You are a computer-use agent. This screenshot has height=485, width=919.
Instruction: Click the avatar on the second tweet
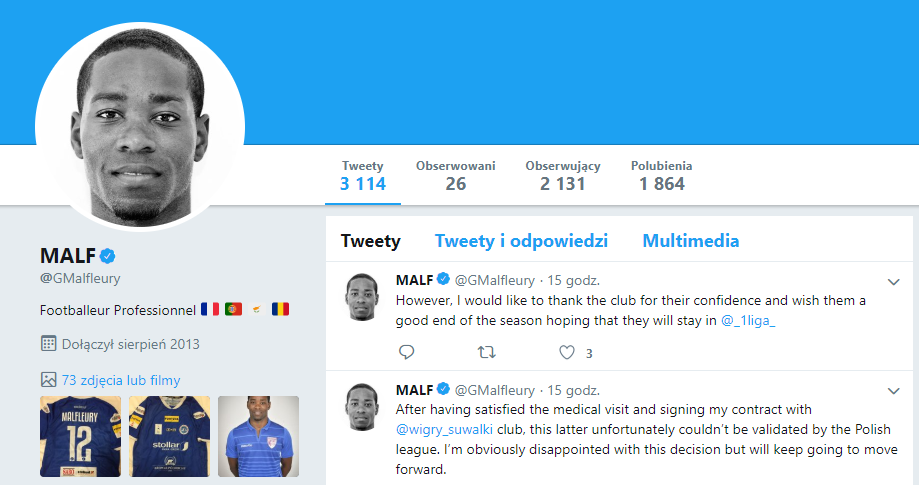tap(361, 407)
